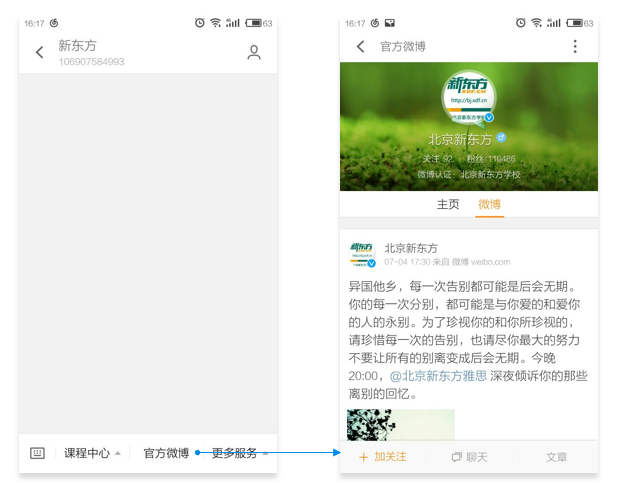Switch to keyboard input with the keyboard icon
Image resolution: width=623 pixels, height=489 pixels.
(x=37, y=453)
